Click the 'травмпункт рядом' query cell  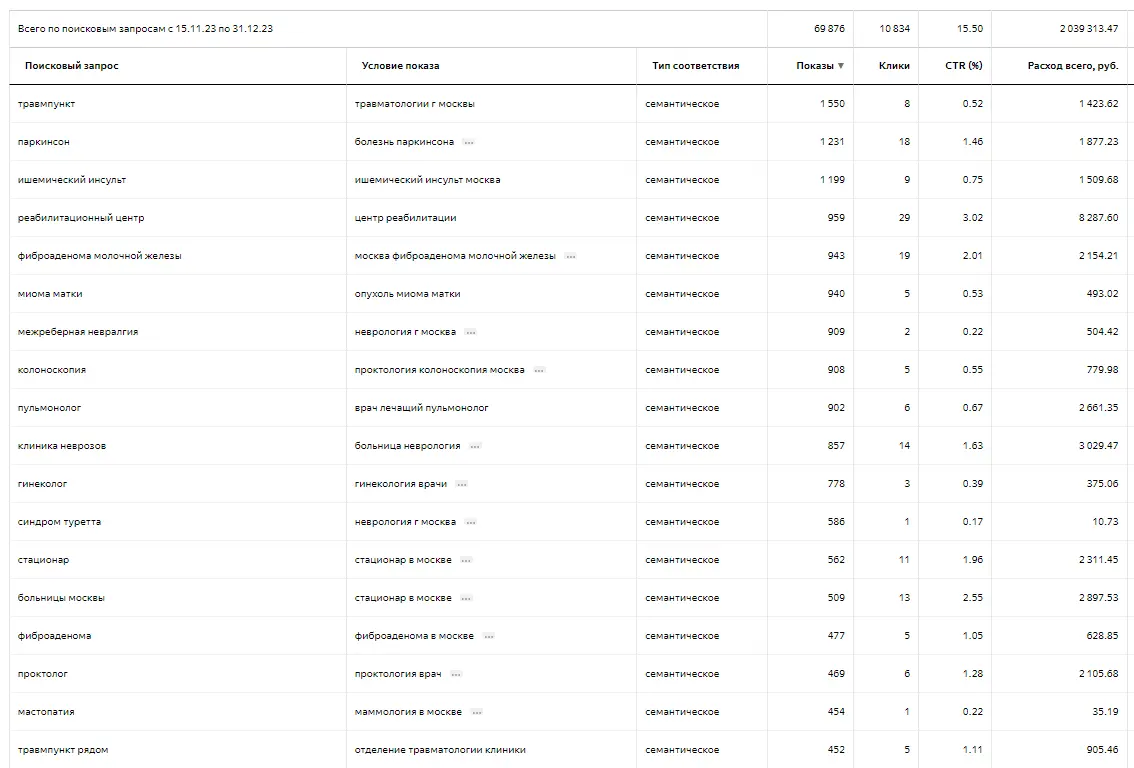[63, 750]
